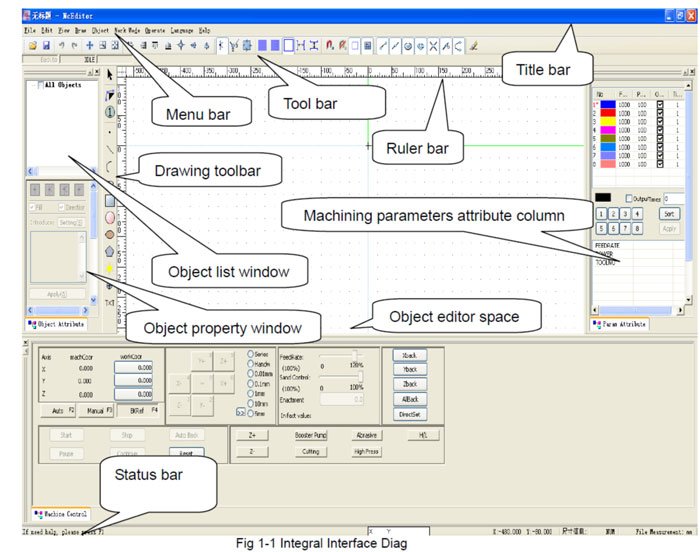
Task: Click the >> expand button beside jog radios
Action: pyautogui.click(x=240, y=413)
